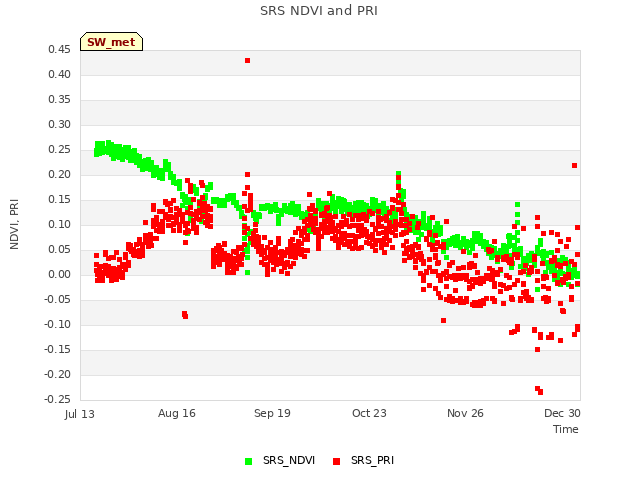Click the Nov 26 x-axis tick label
The image size is (640, 480).
pos(465,413)
